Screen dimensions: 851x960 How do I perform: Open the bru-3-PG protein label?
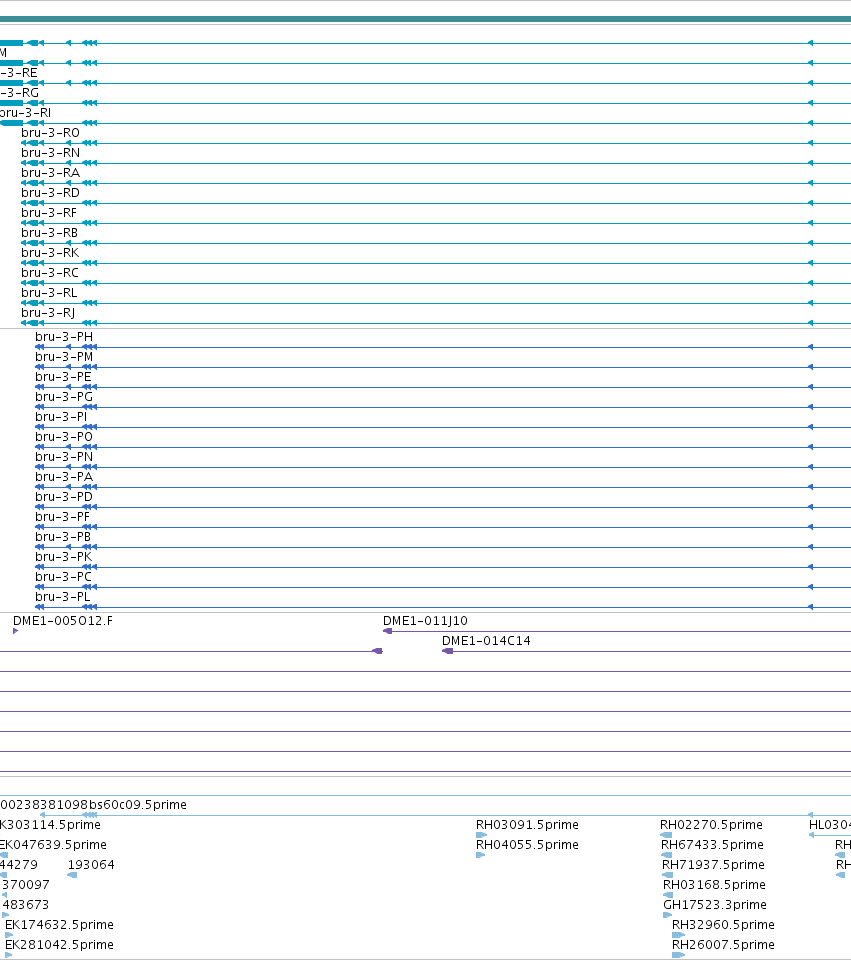[64, 397]
